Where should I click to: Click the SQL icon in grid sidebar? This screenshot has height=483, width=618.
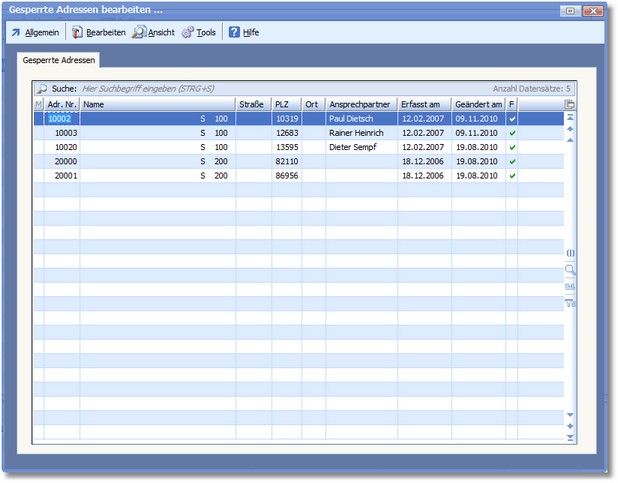[570, 285]
